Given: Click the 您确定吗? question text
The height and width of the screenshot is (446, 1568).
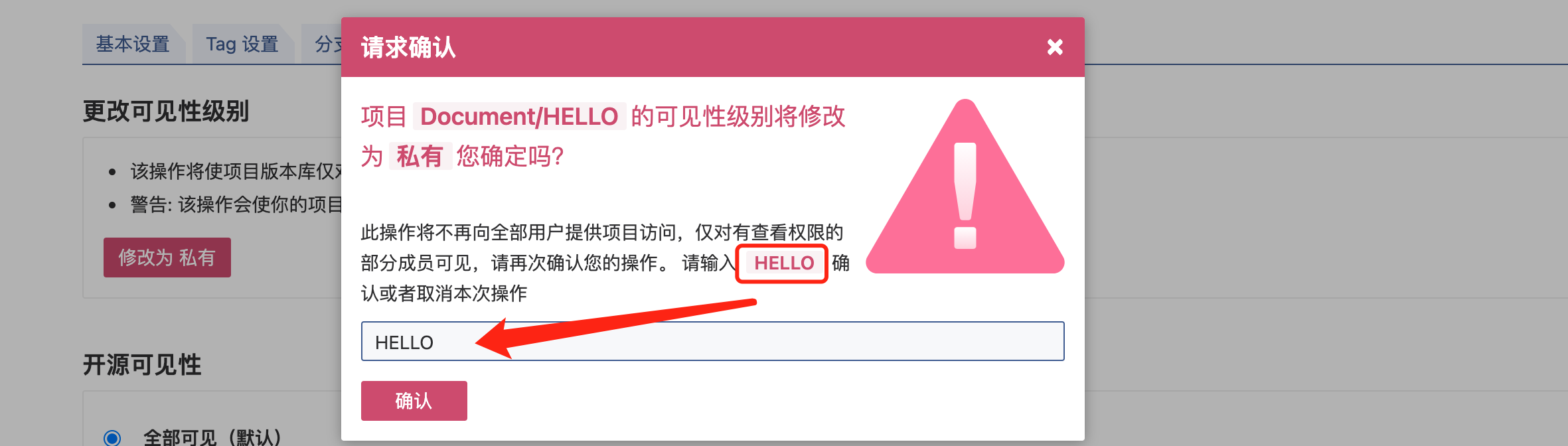Looking at the screenshot, I should [x=510, y=157].
